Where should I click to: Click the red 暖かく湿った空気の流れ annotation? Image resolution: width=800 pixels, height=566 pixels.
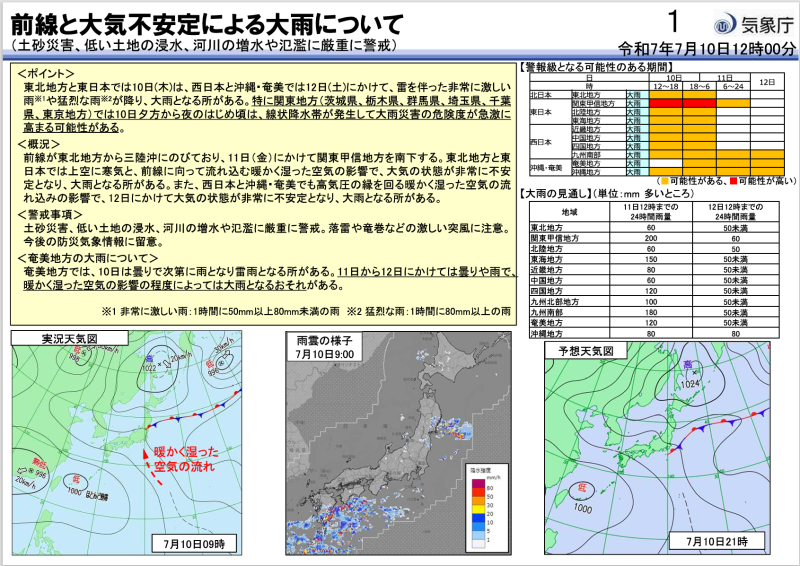tap(185, 459)
